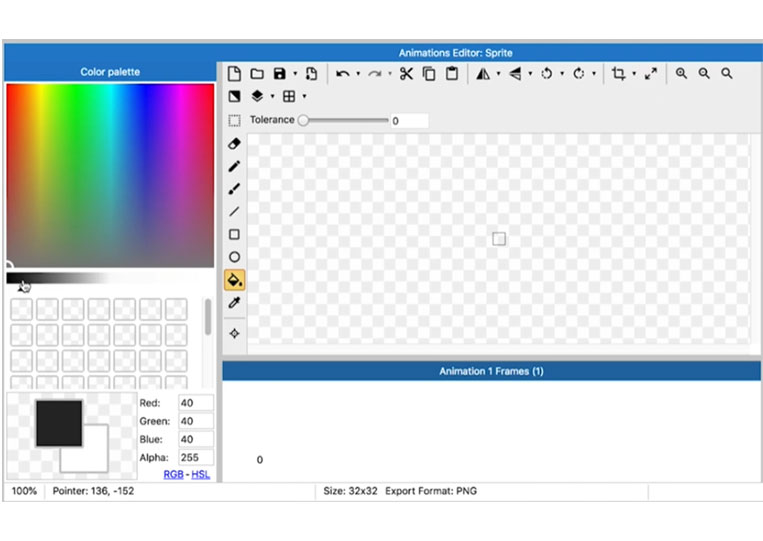Click the 100% zoom status entry
Viewport: 763px width, 541px height.
click(24, 491)
